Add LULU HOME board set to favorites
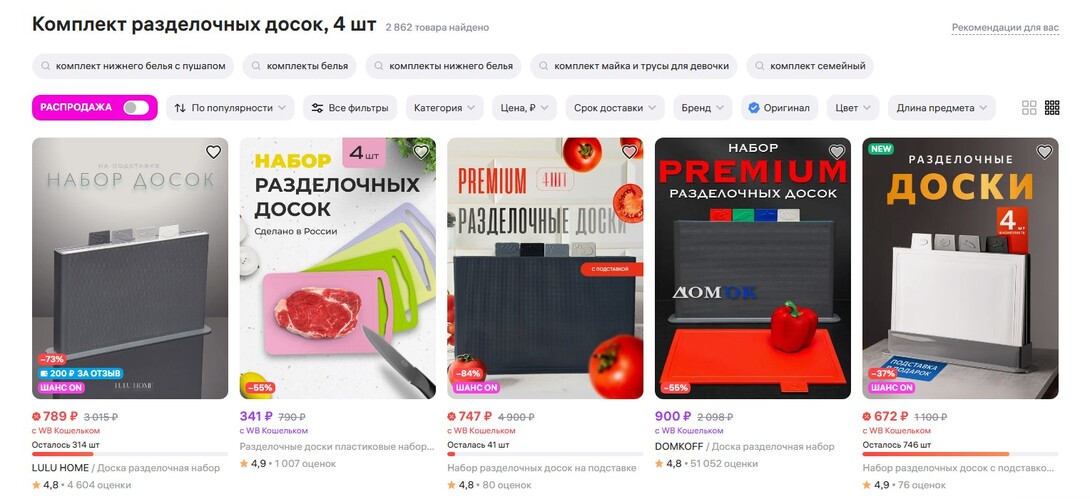Screen dimensions: 1090x499 click(213, 152)
